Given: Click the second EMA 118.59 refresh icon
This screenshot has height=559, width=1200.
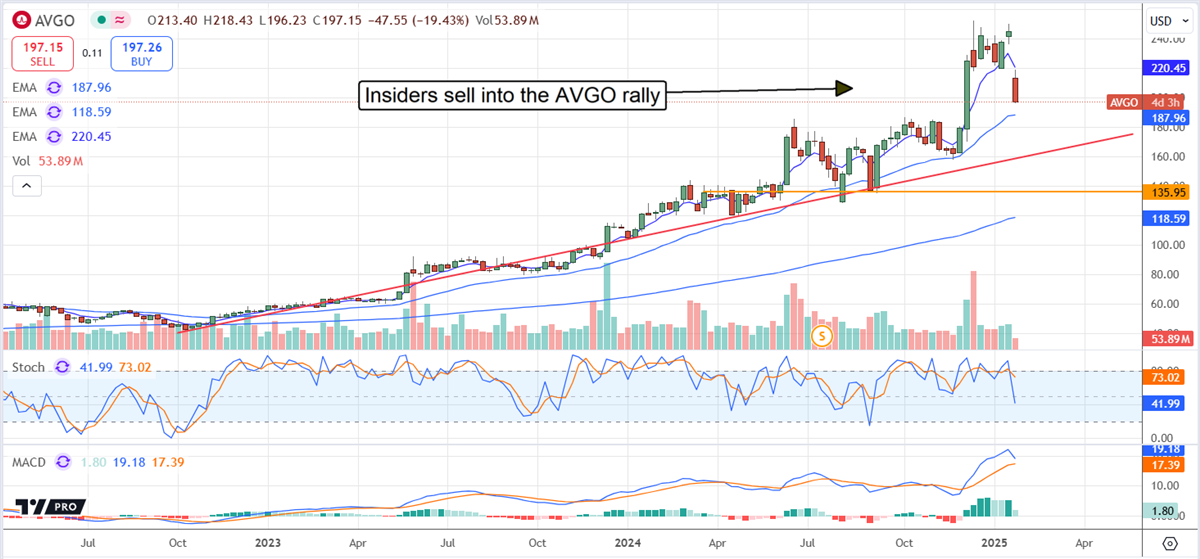Looking at the screenshot, I should coord(53,112).
